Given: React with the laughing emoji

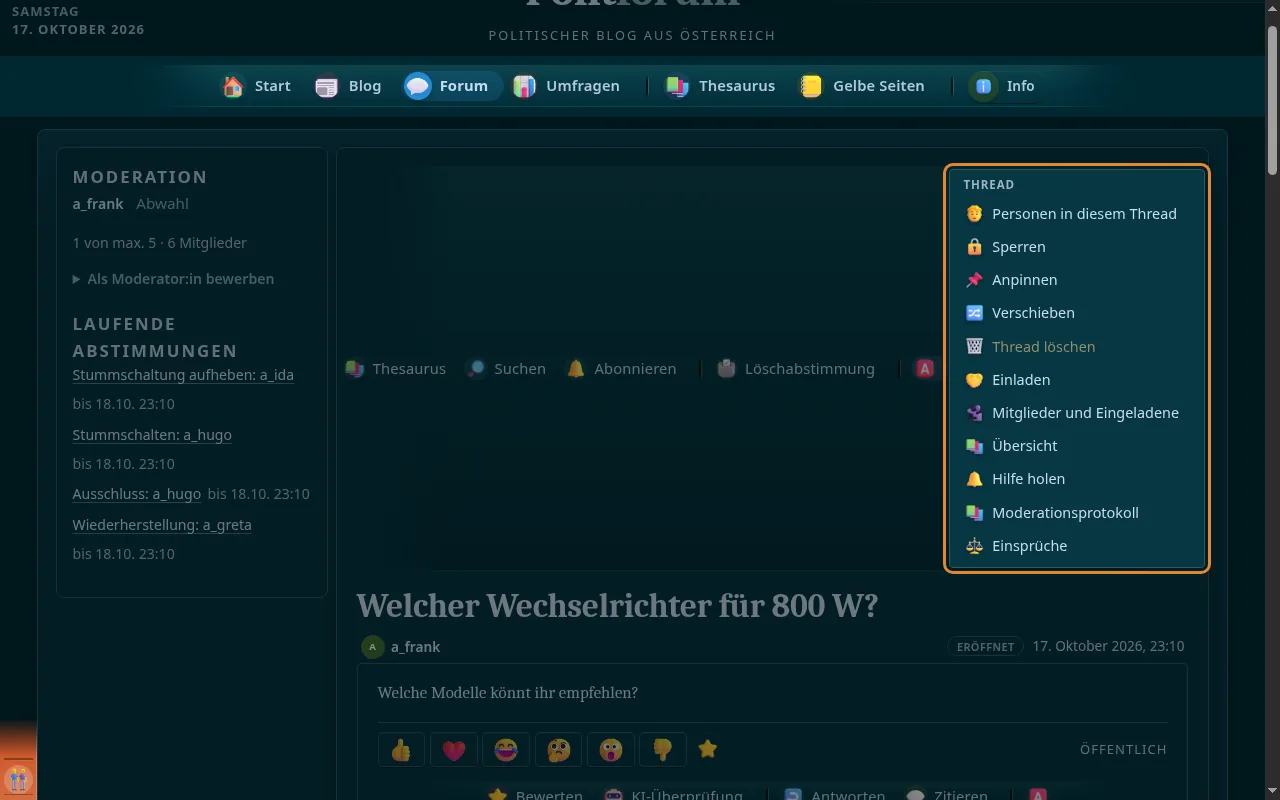Looking at the screenshot, I should [x=506, y=749].
